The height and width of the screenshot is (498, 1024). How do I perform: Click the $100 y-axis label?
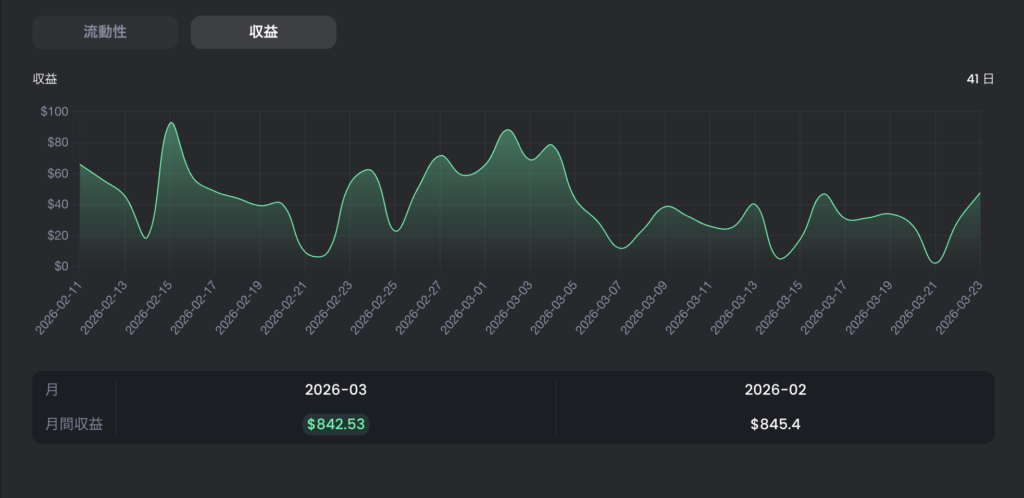[x=54, y=112]
